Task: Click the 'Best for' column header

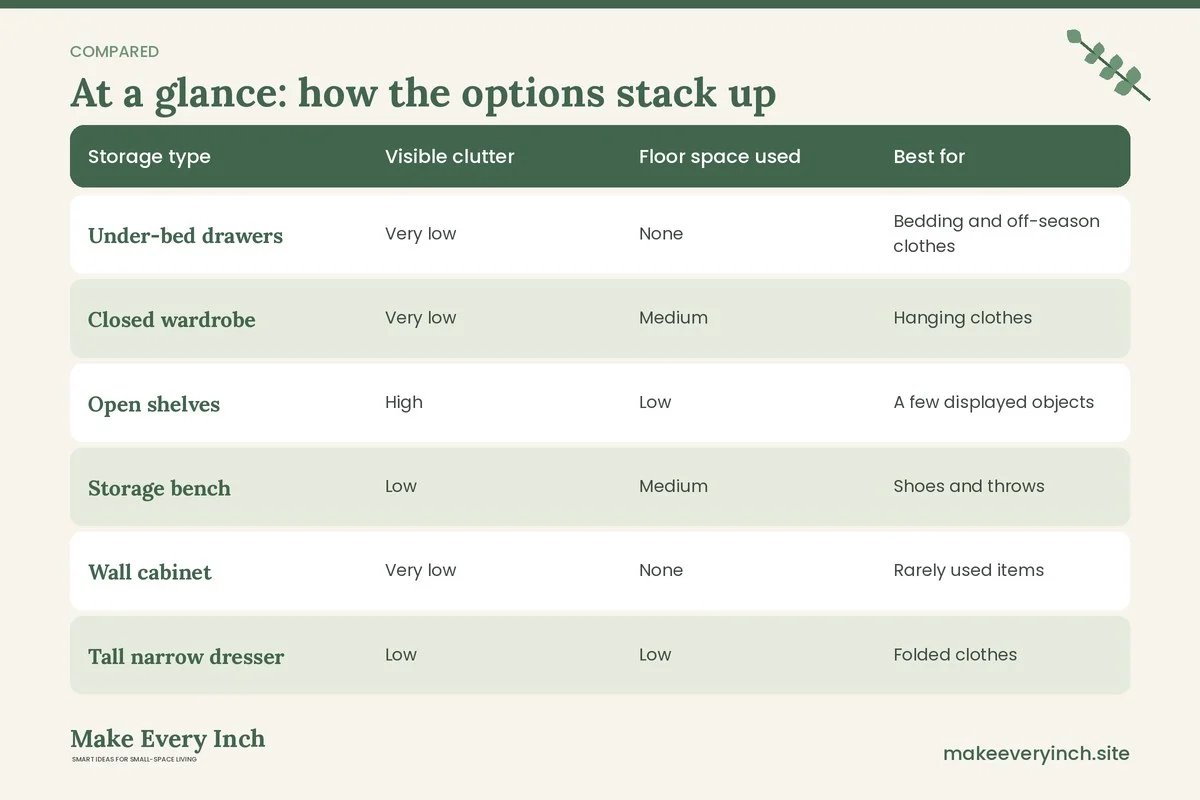Action: [x=929, y=156]
